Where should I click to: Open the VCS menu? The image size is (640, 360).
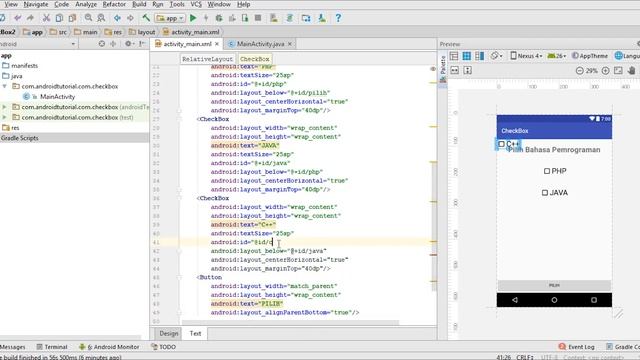[x=196, y=4]
